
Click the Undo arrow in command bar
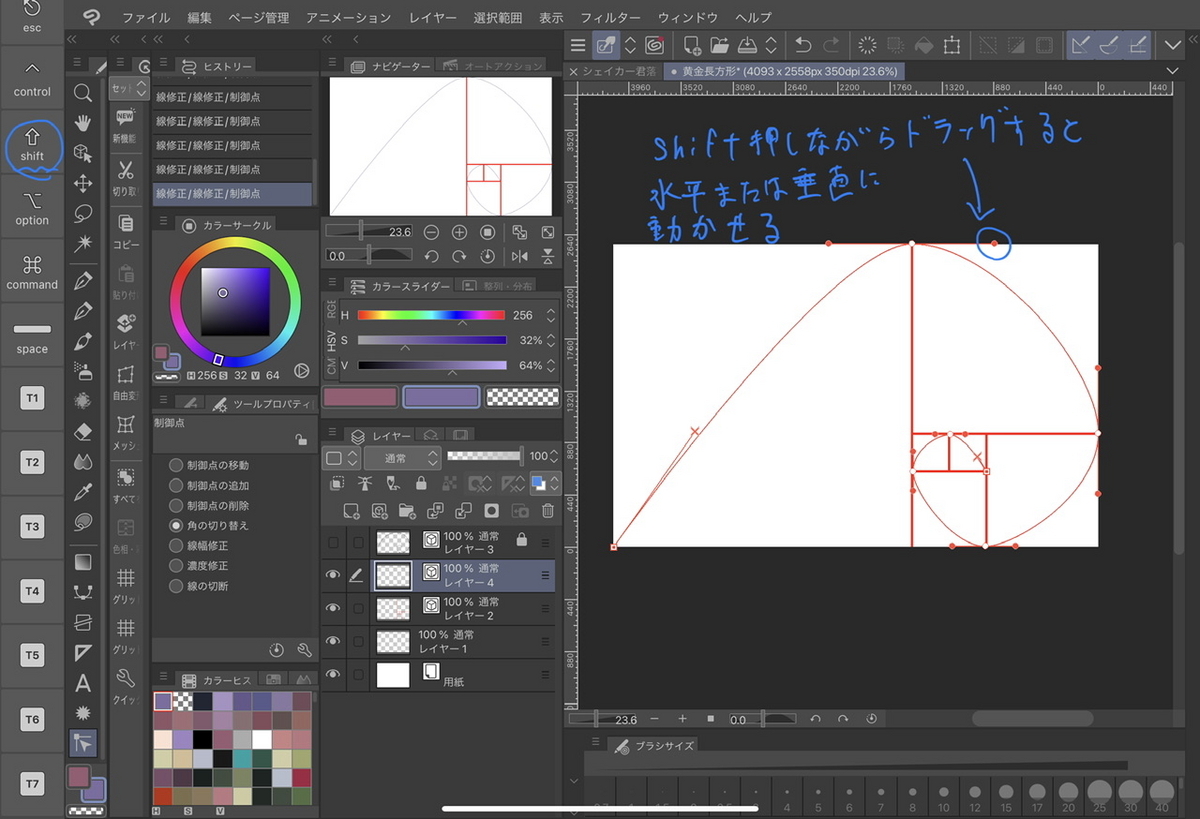(x=802, y=45)
